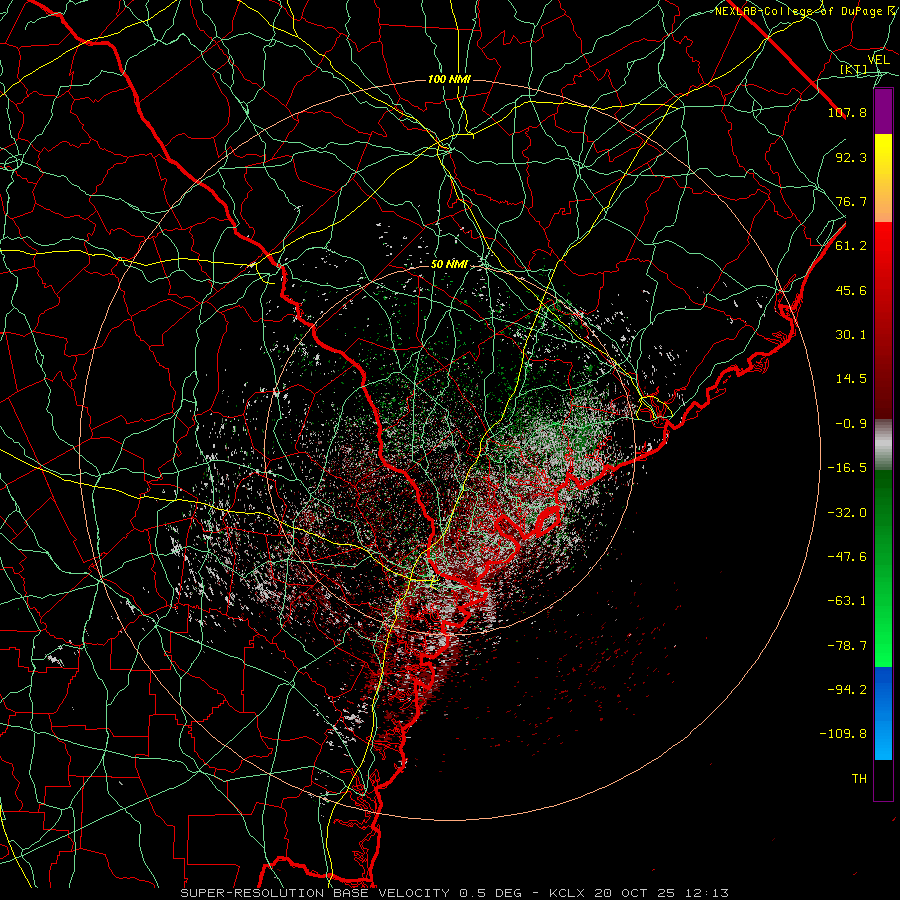Click the purple segment of velocity color bar
900x900 pixels.
(883, 111)
